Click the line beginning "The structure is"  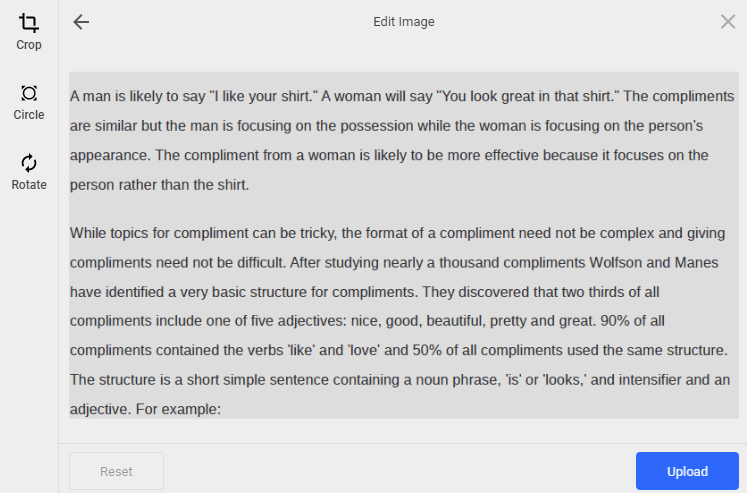click(x=400, y=380)
